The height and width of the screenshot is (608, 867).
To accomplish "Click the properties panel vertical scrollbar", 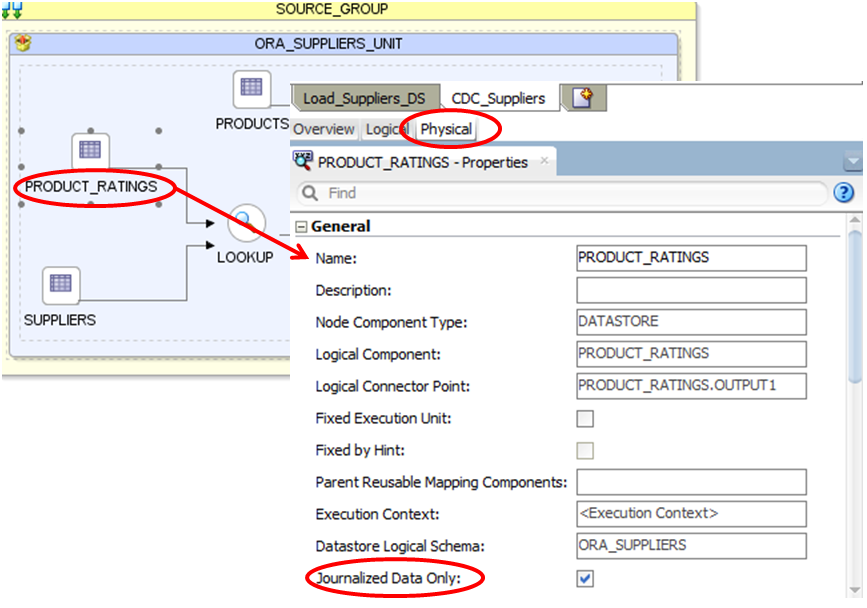I will pyautogui.click(x=855, y=307).
